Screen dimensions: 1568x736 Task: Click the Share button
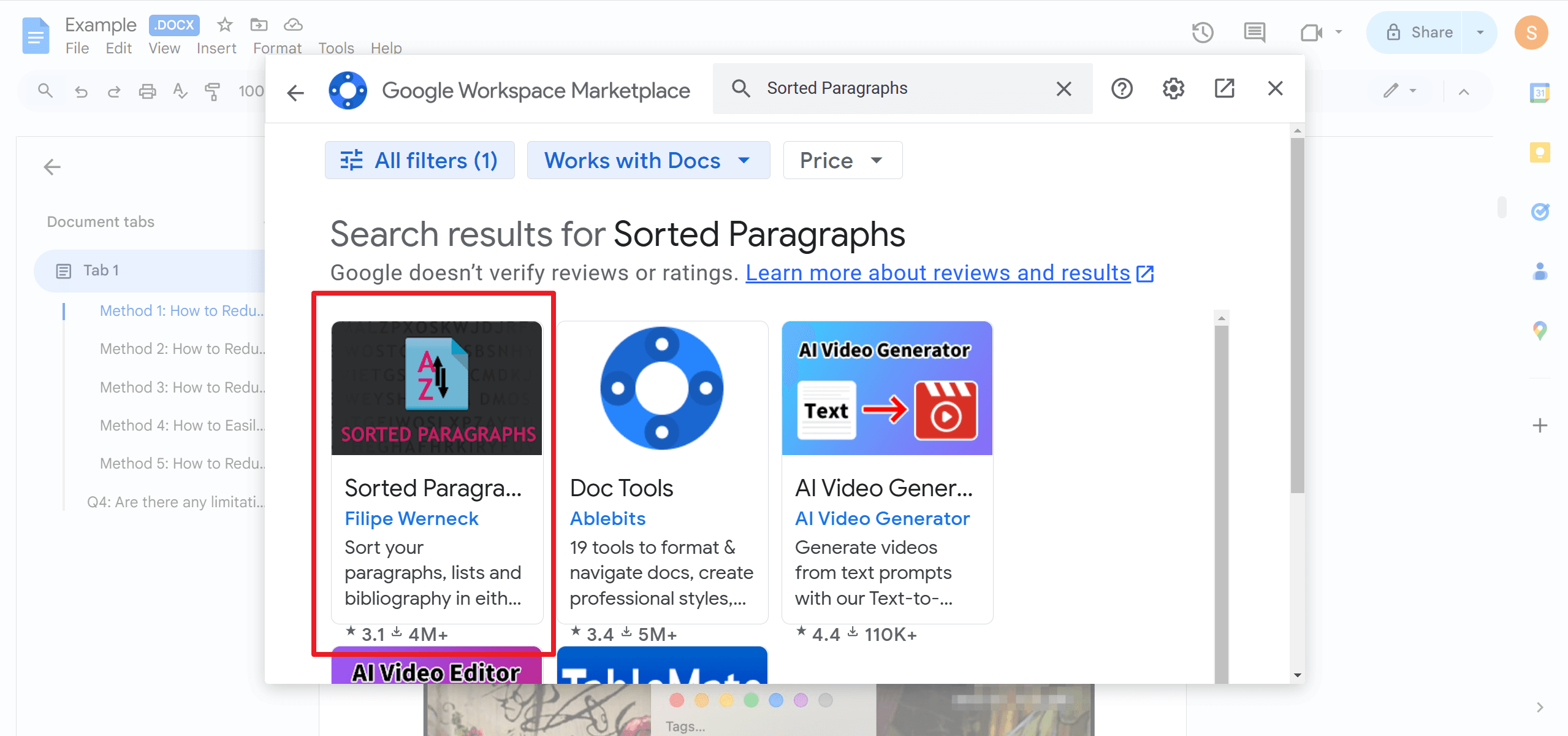1415,33
